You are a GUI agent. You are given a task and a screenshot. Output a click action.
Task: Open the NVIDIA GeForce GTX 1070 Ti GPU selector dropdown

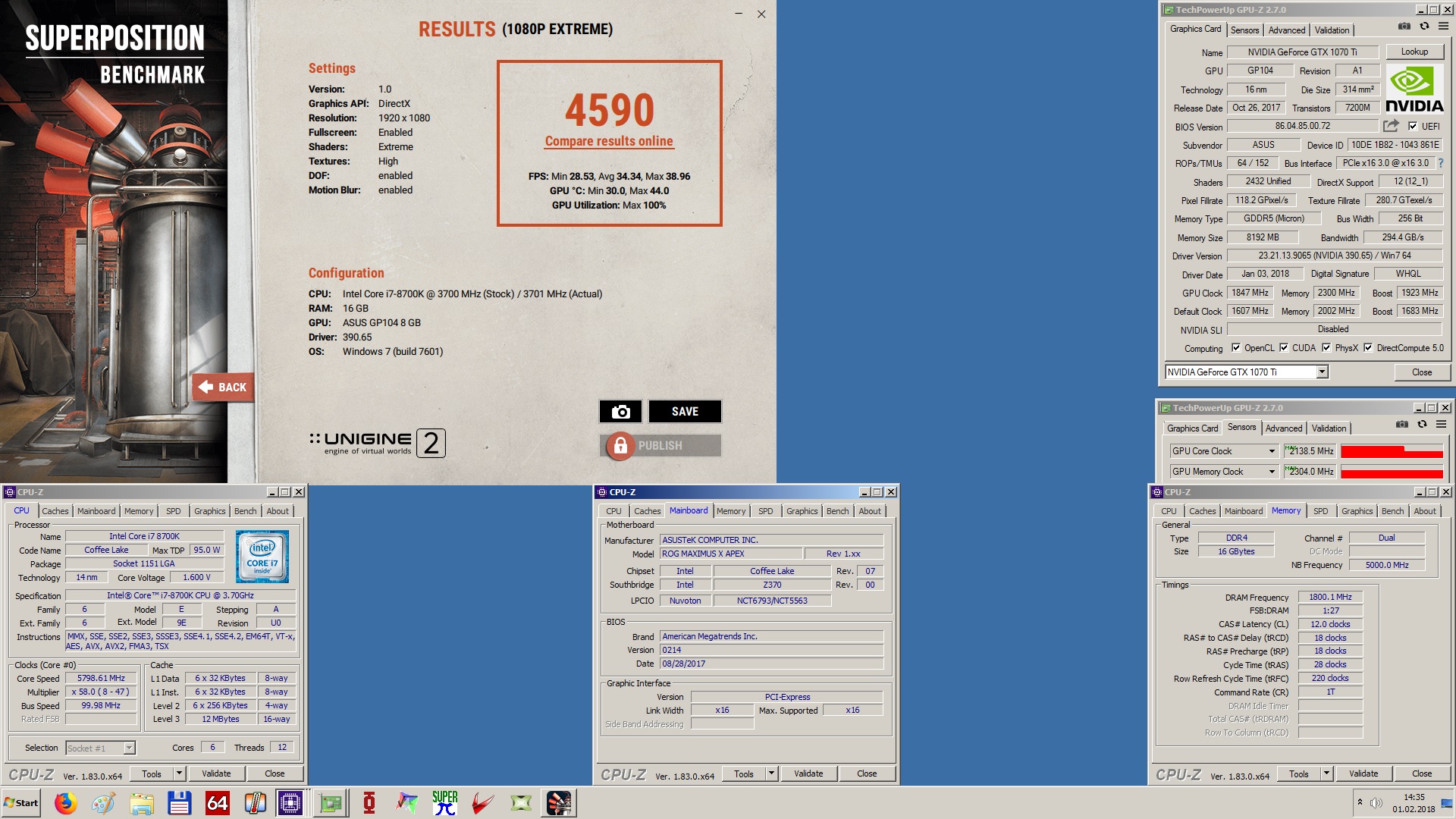[x=1322, y=372]
